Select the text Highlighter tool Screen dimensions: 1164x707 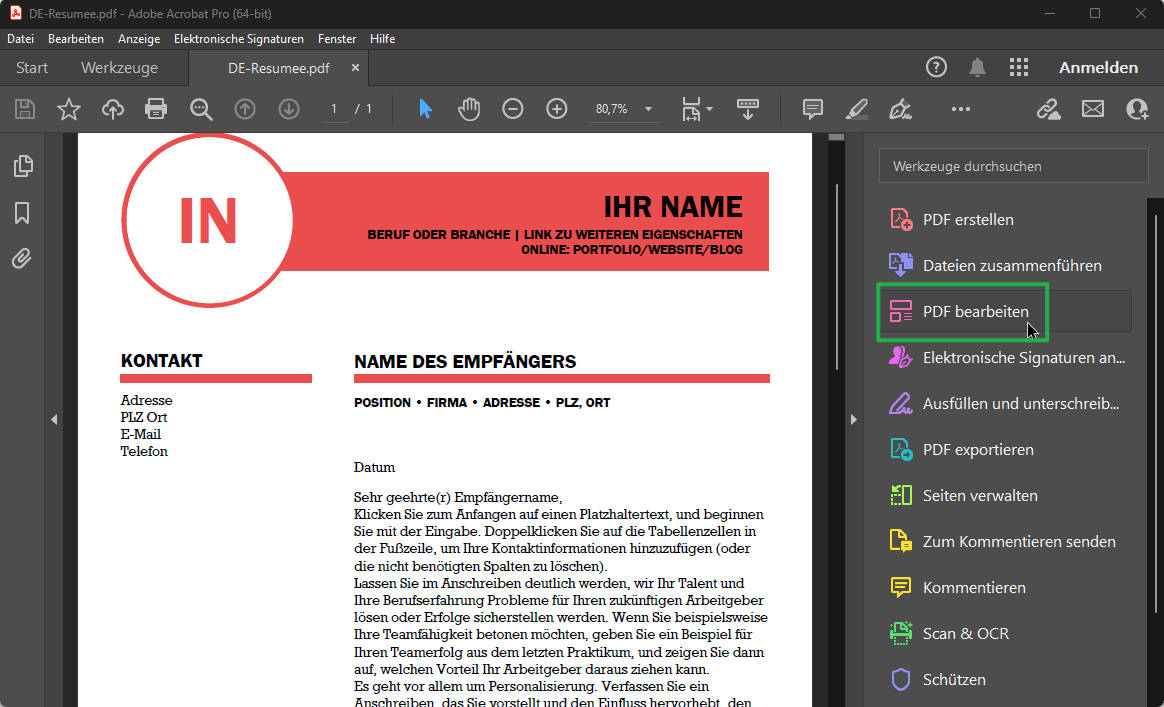click(x=856, y=109)
